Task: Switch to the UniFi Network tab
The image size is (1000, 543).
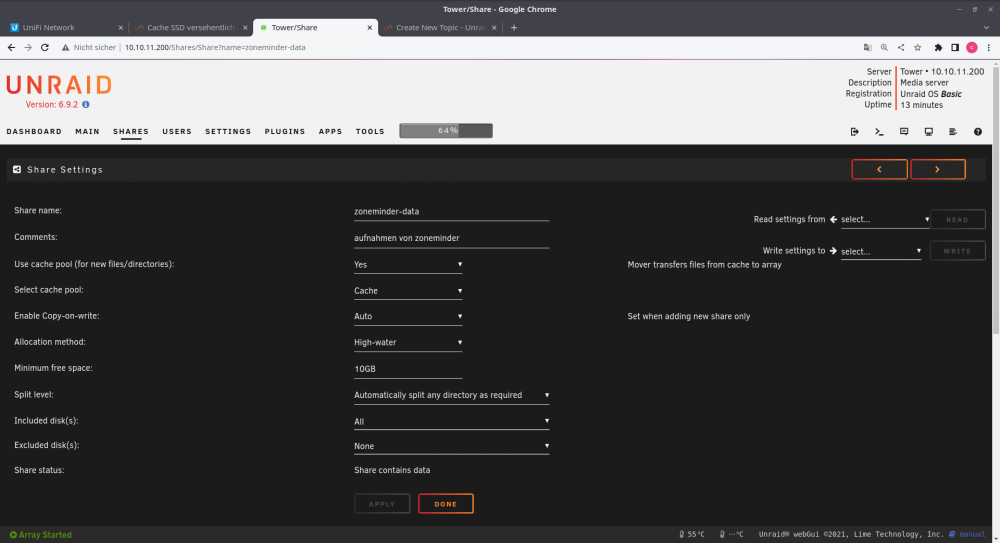Action: [64, 27]
